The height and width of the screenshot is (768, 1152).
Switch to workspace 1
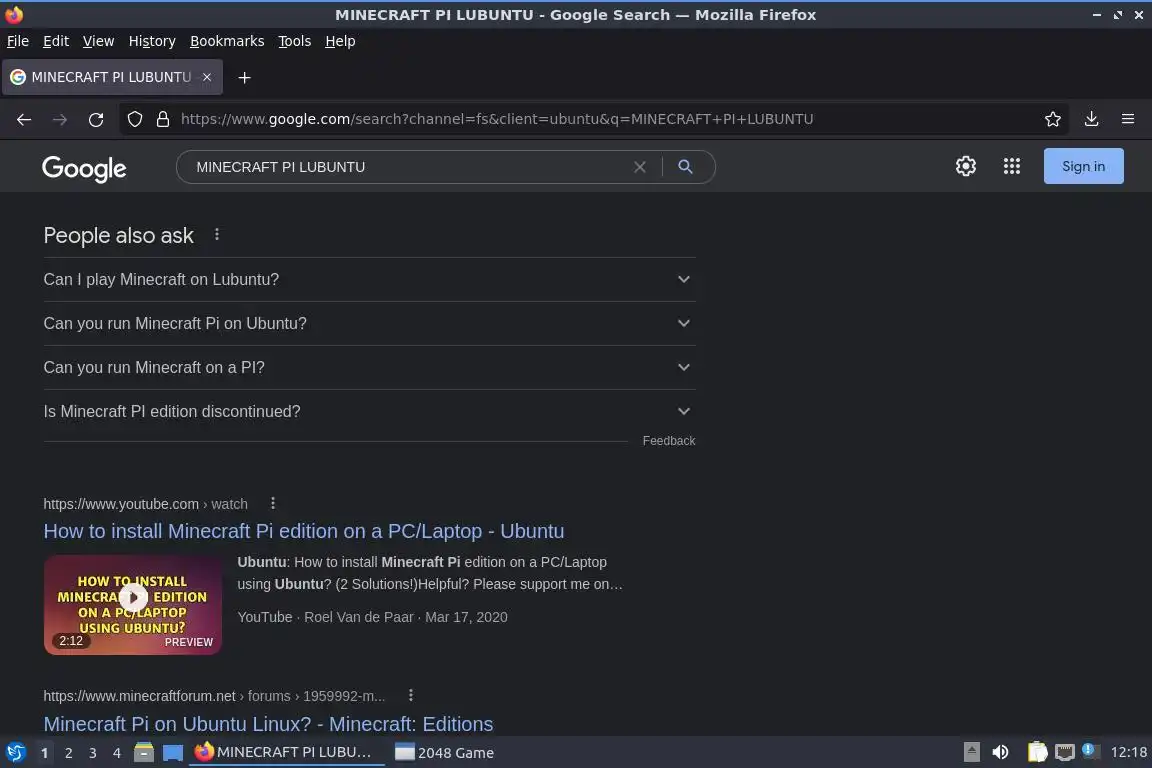click(x=44, y=753)
